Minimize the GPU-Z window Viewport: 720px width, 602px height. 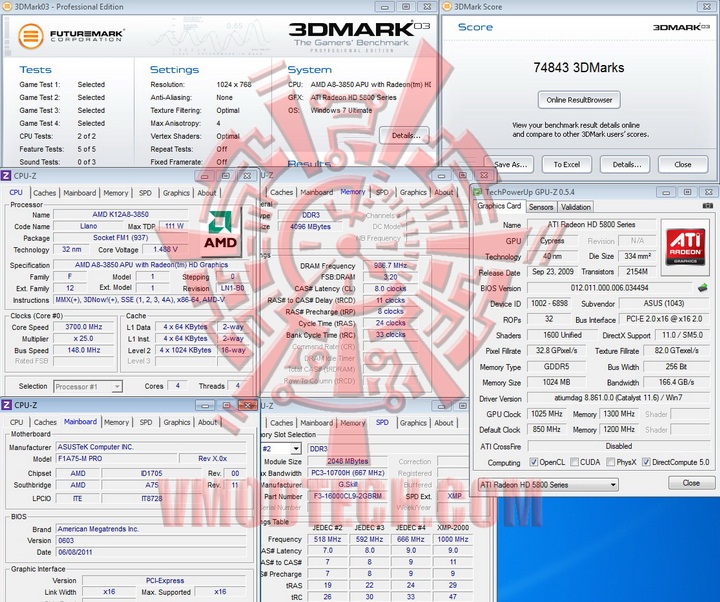666,192
